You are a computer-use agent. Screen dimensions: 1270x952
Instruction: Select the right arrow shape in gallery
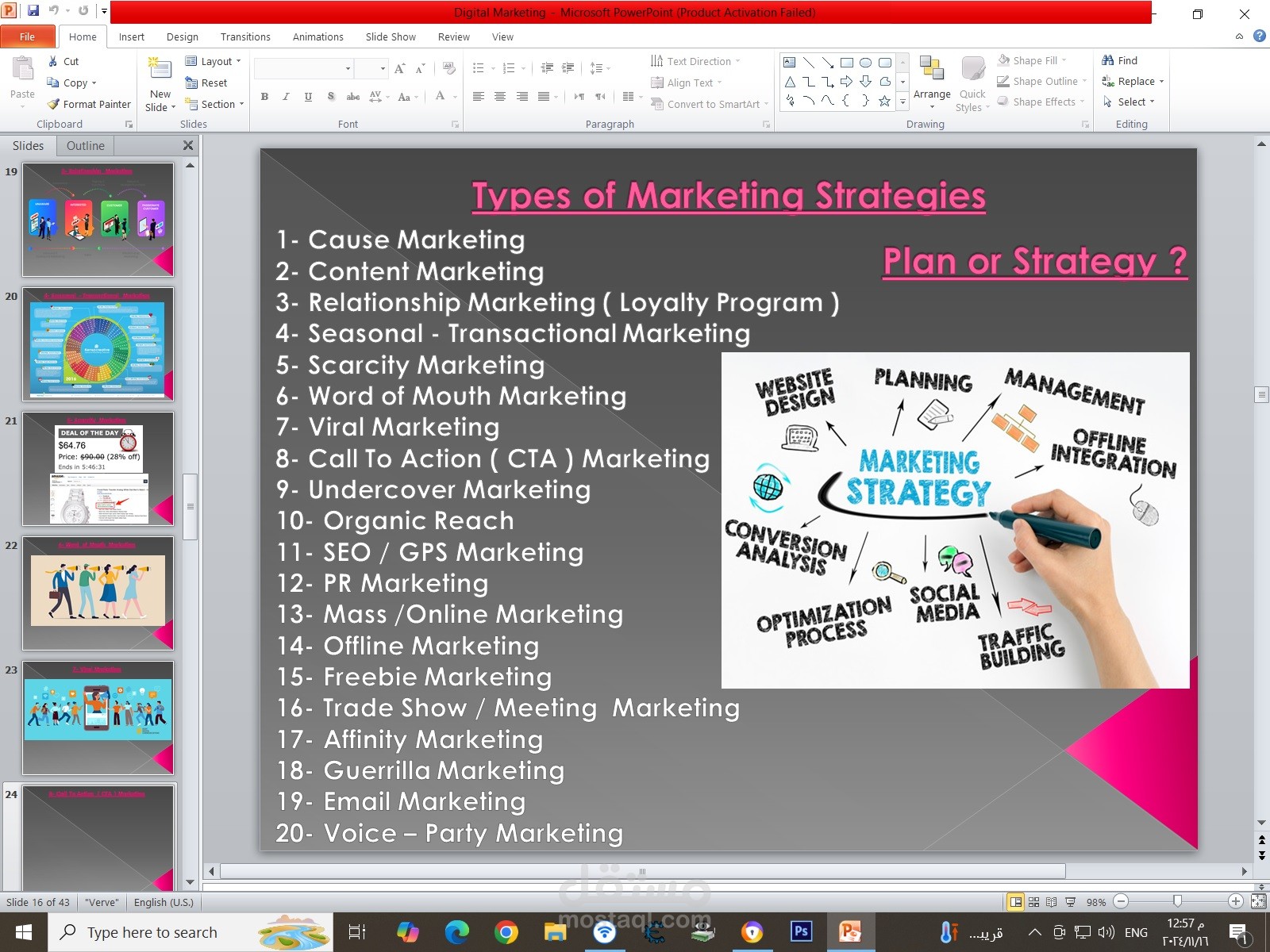point(847,82)
